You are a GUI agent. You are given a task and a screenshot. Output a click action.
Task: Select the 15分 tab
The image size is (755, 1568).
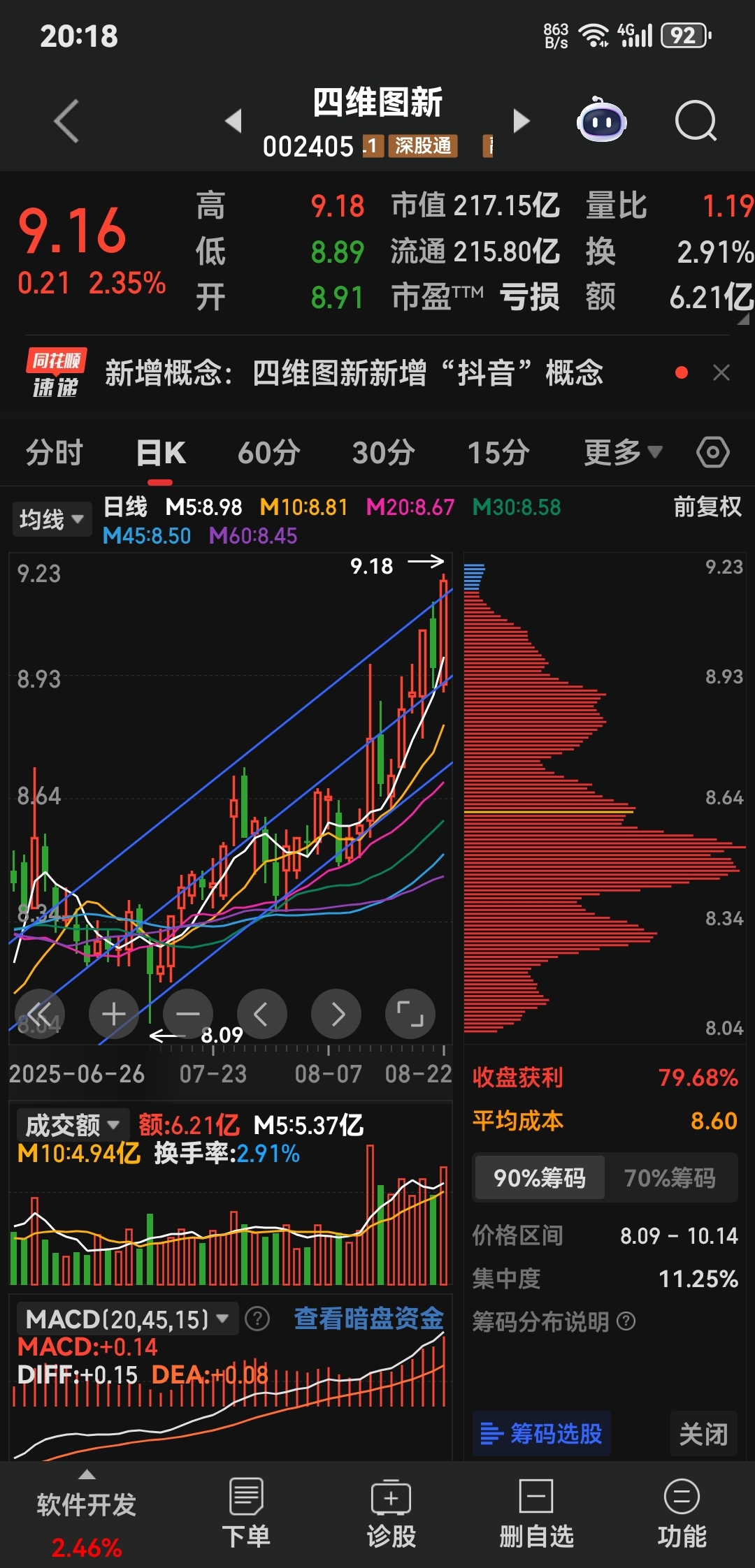(498, 453)
